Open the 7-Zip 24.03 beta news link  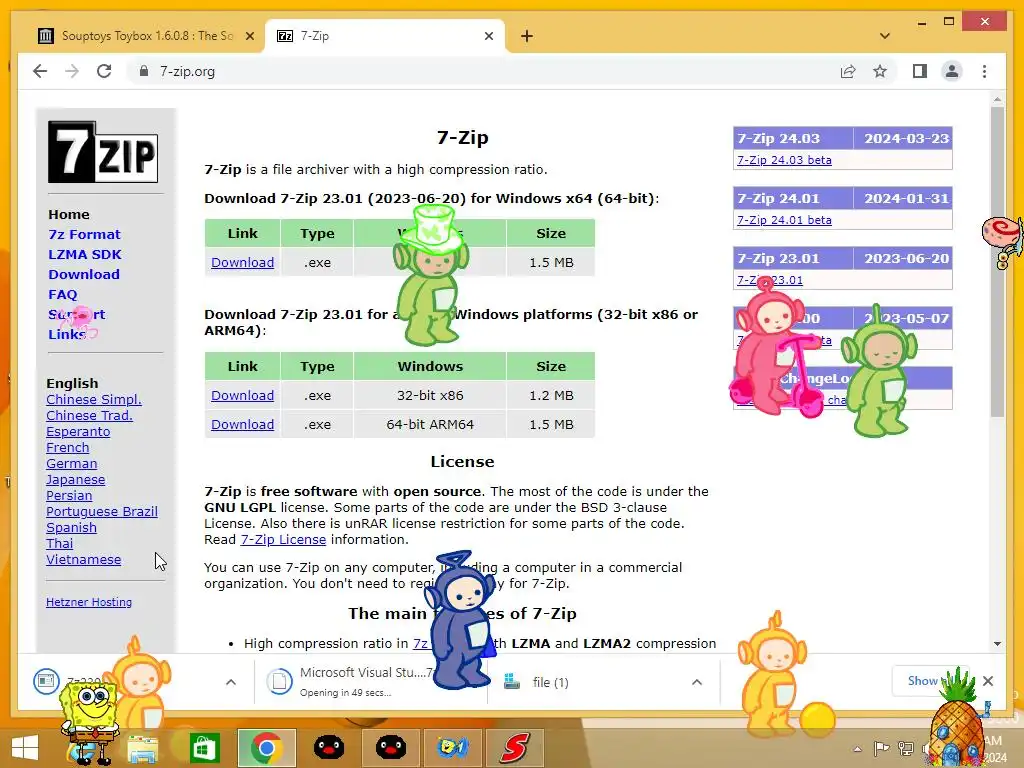[x=784, y=160]
